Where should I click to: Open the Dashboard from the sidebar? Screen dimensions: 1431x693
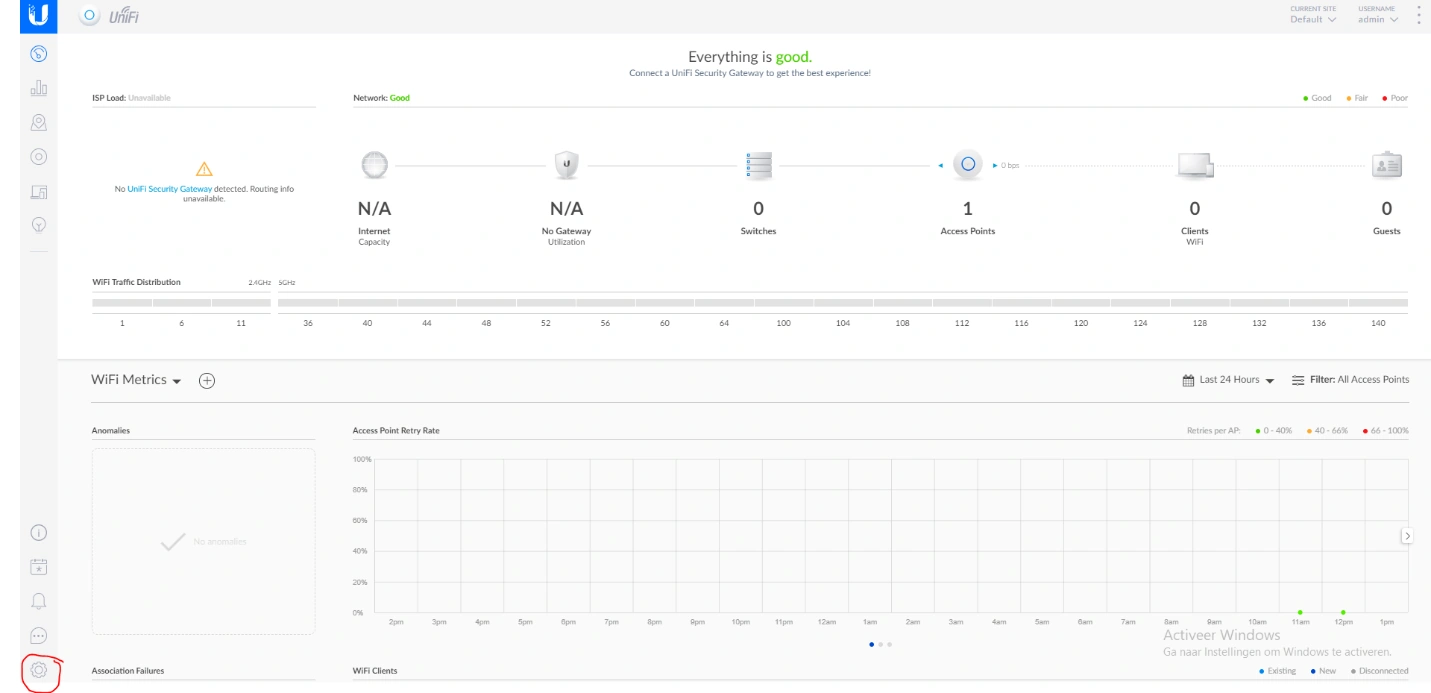39,54
